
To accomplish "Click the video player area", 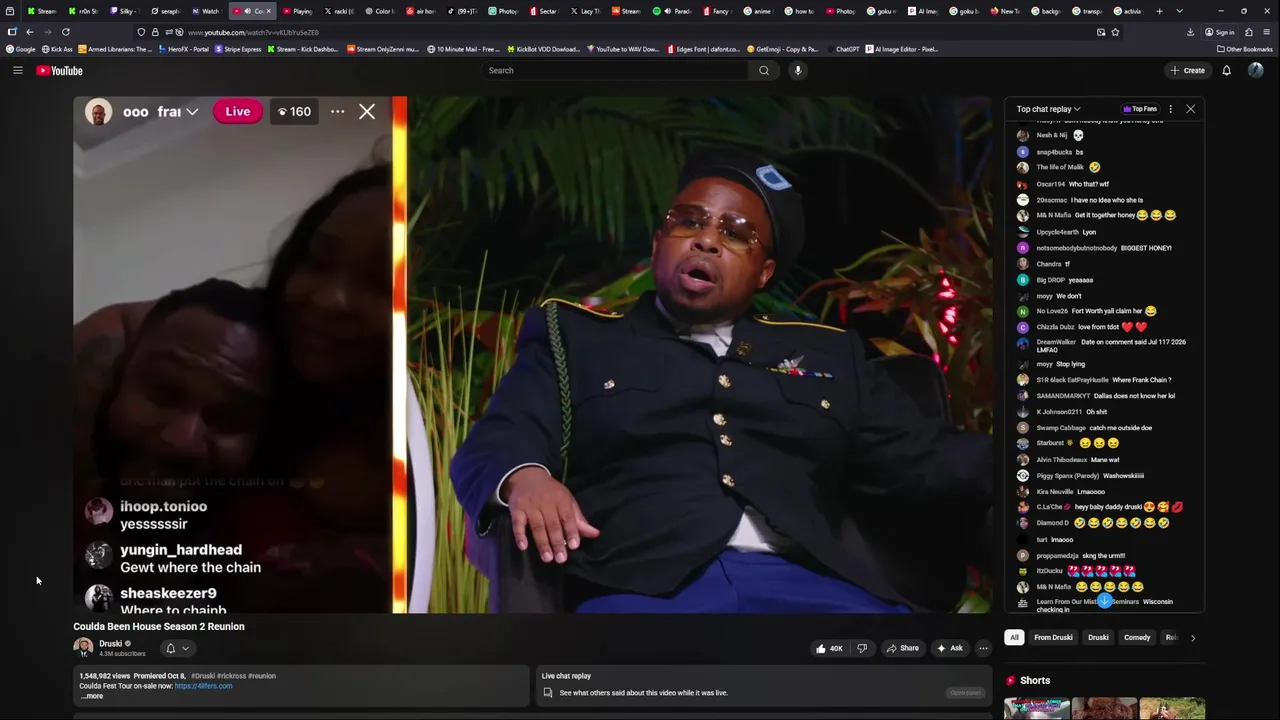I will [532, 355].
